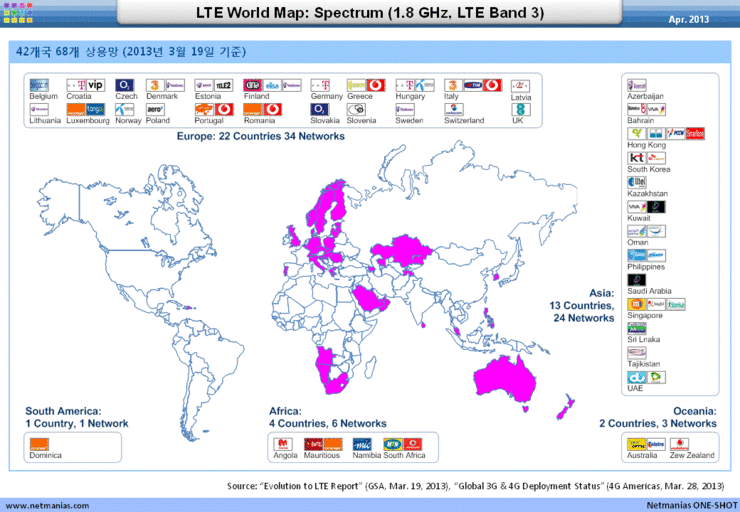Select the M1 logo for Singapore
The image size is (740, 512).
click(637, 304)
